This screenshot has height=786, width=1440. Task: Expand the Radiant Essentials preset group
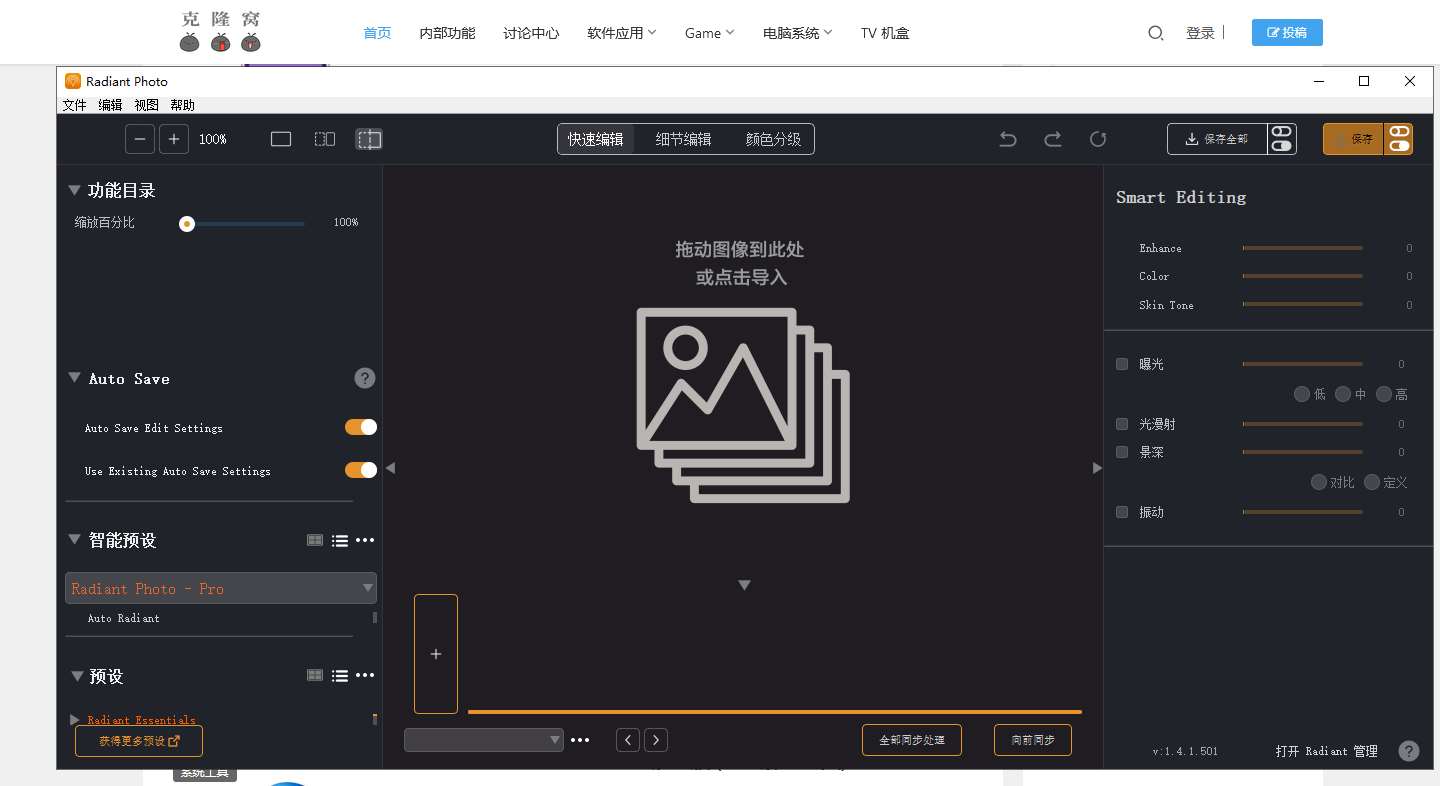click(75, 720)
